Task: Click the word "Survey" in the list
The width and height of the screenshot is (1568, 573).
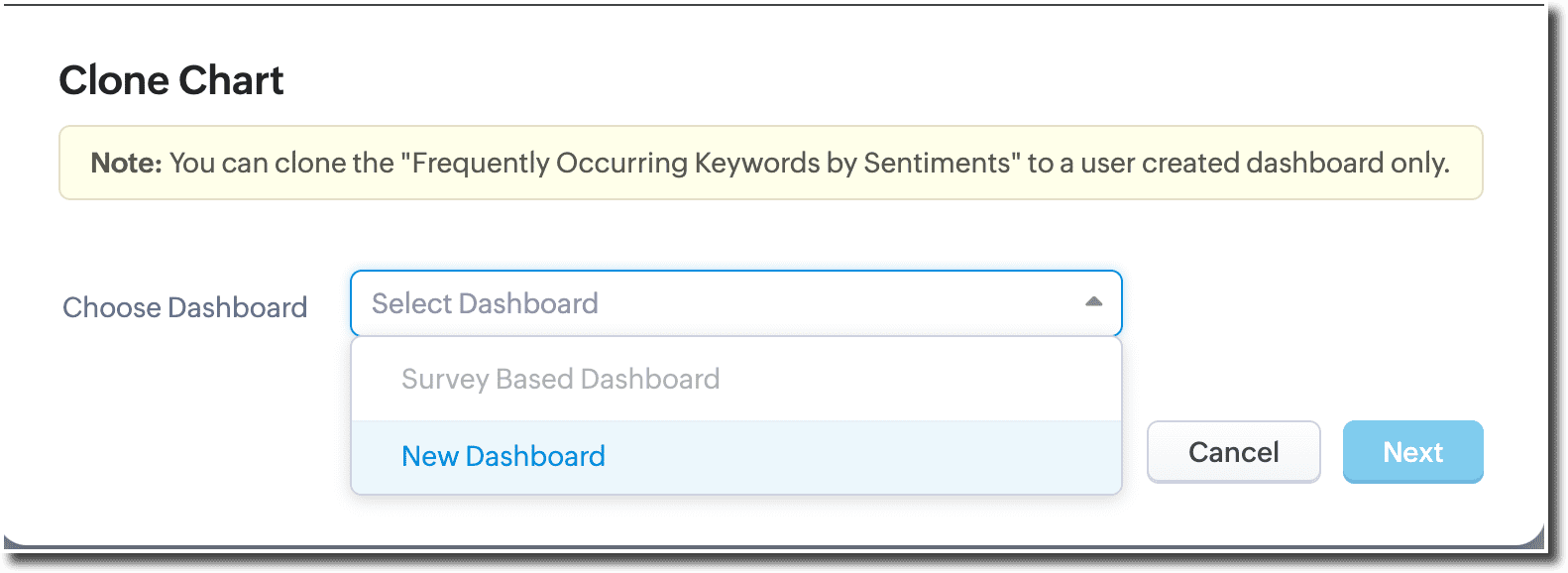Action: pos(445,380)
